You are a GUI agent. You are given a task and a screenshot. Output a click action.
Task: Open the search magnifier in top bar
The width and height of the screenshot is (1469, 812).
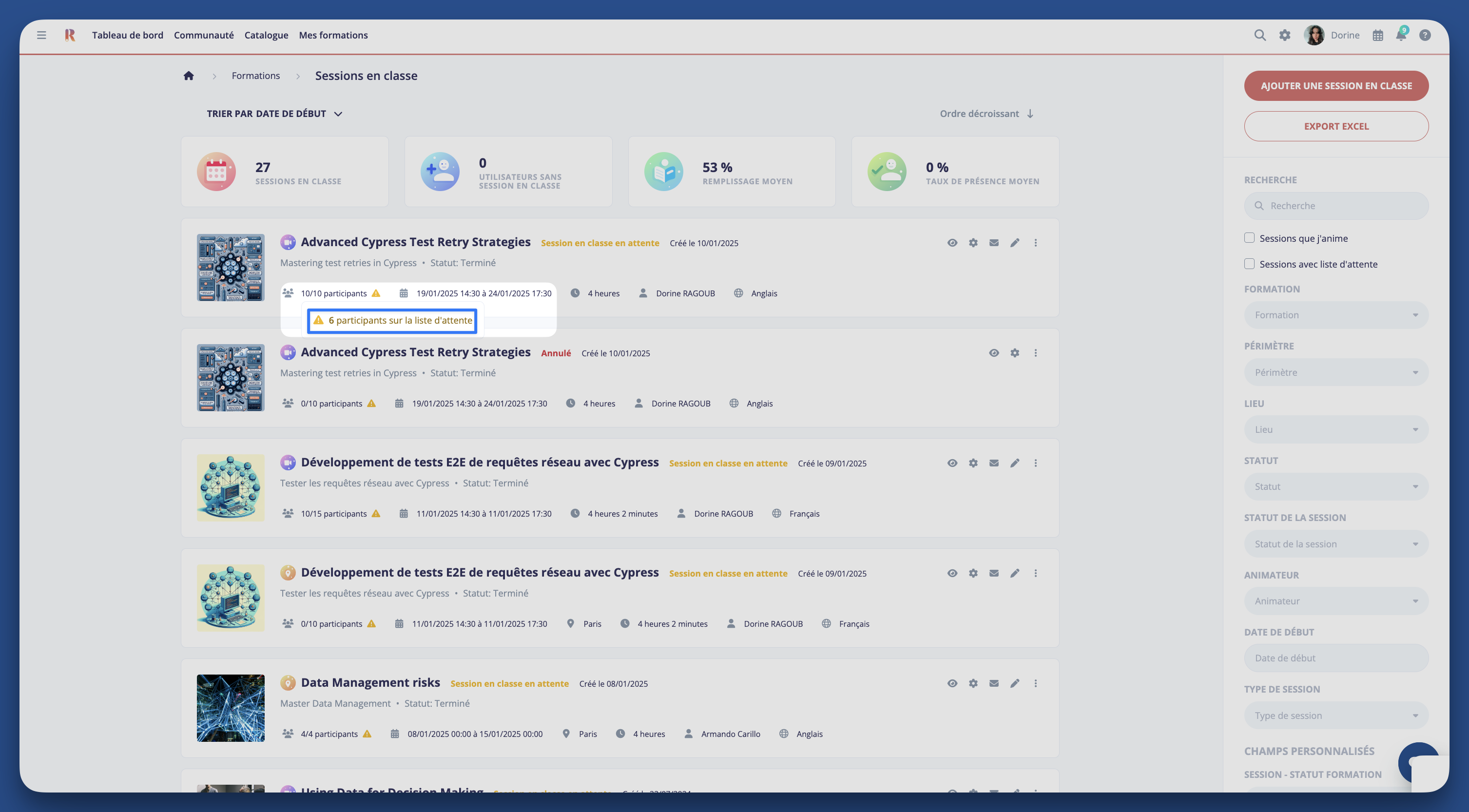[x=1260, y=36]
